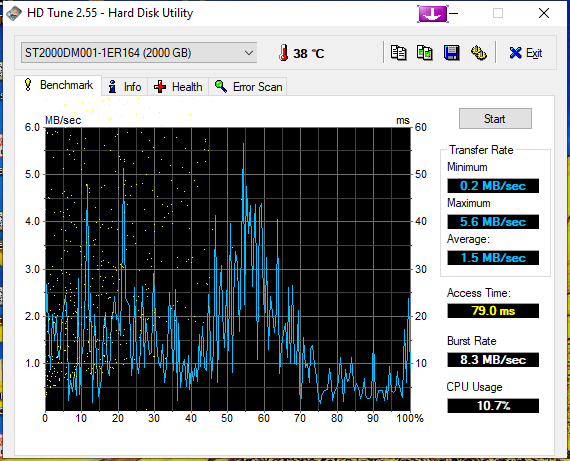This screenshot has width=570, height=461.
Task: Open the Health tab
Action: click(178, 87)
